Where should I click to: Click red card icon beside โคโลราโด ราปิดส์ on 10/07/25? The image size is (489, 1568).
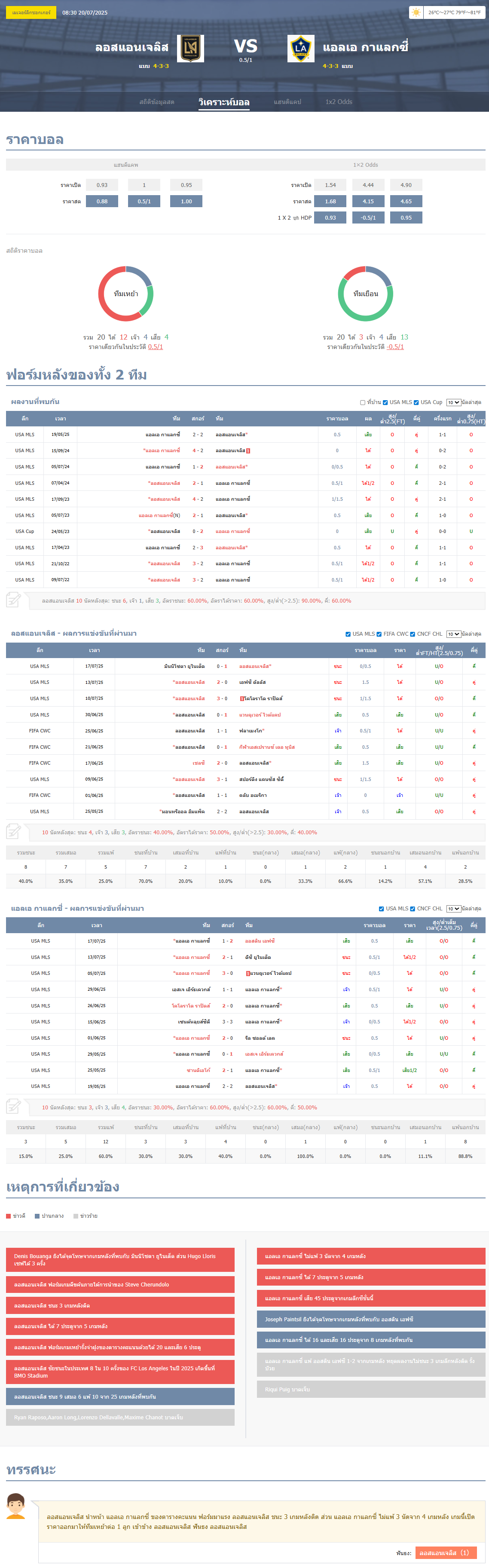[x=242, y=699]
